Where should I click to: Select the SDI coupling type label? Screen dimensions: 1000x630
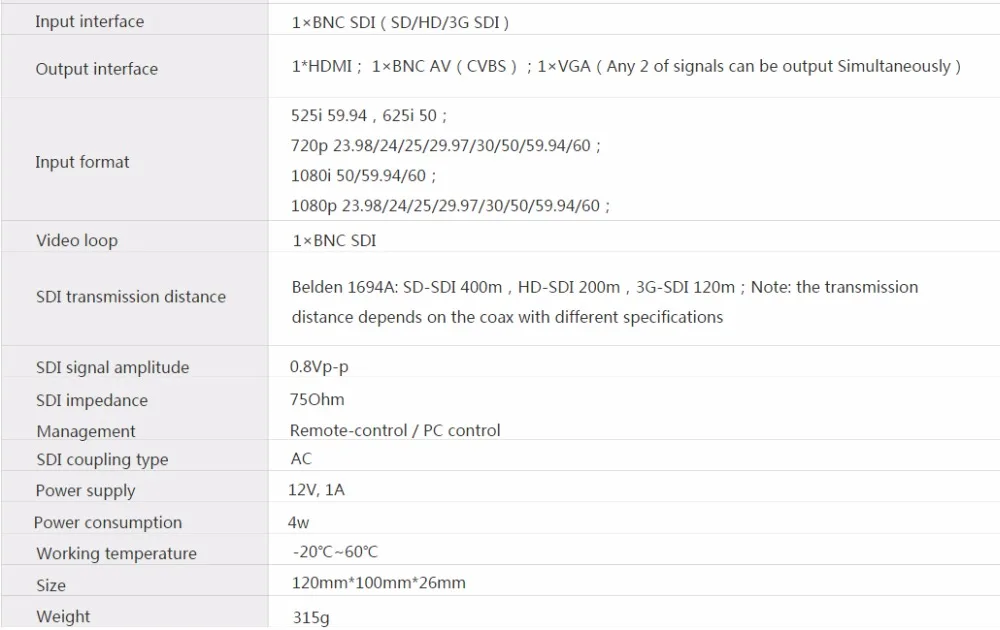[102, 460]
